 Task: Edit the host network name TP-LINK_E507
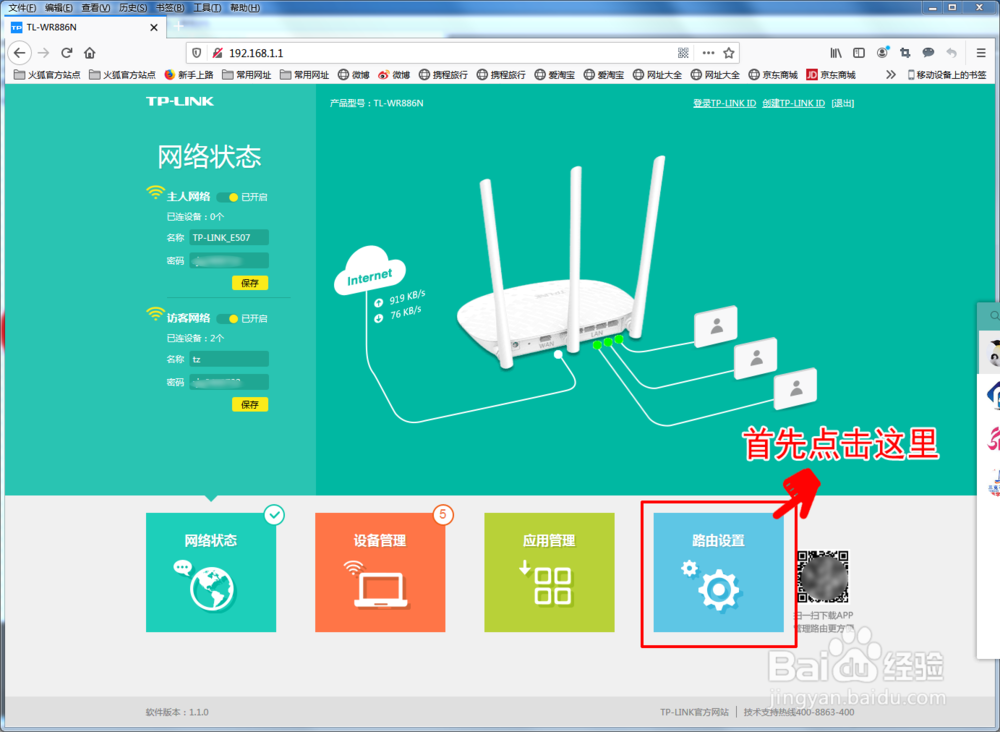point(229,237)
